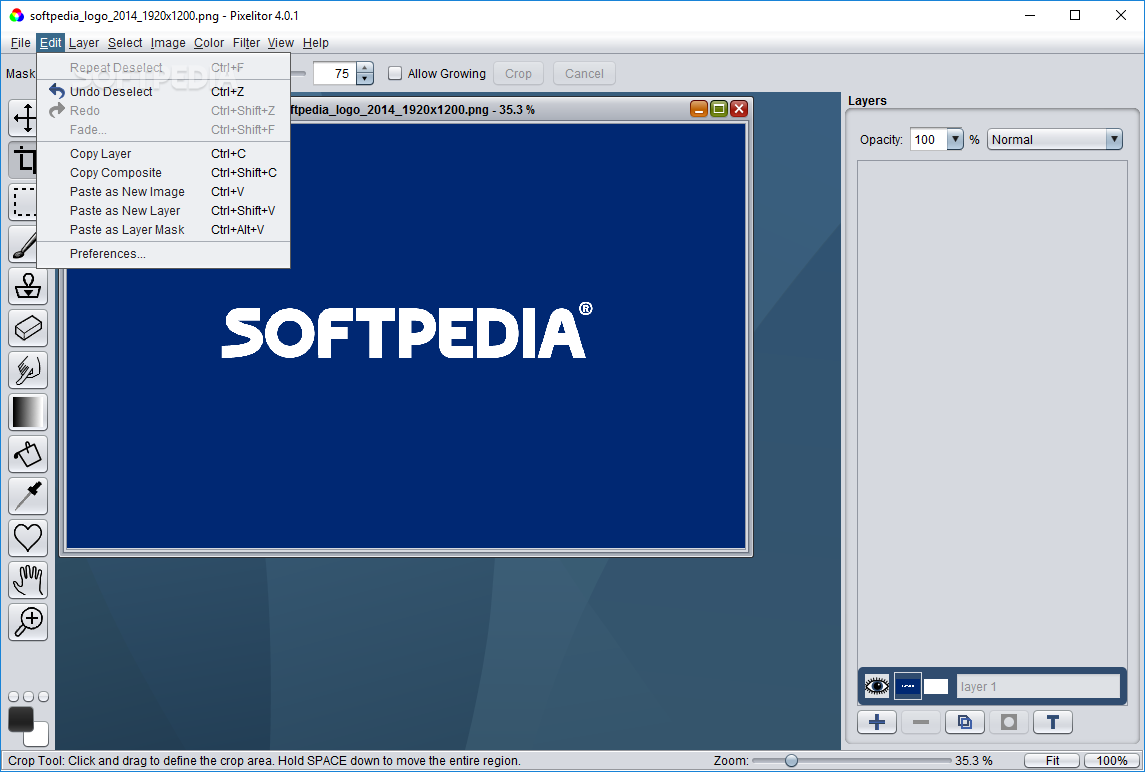Select layer 1 white mask thumbnail
This screenshot has width=1145, height=772.
tap(935, 687)
